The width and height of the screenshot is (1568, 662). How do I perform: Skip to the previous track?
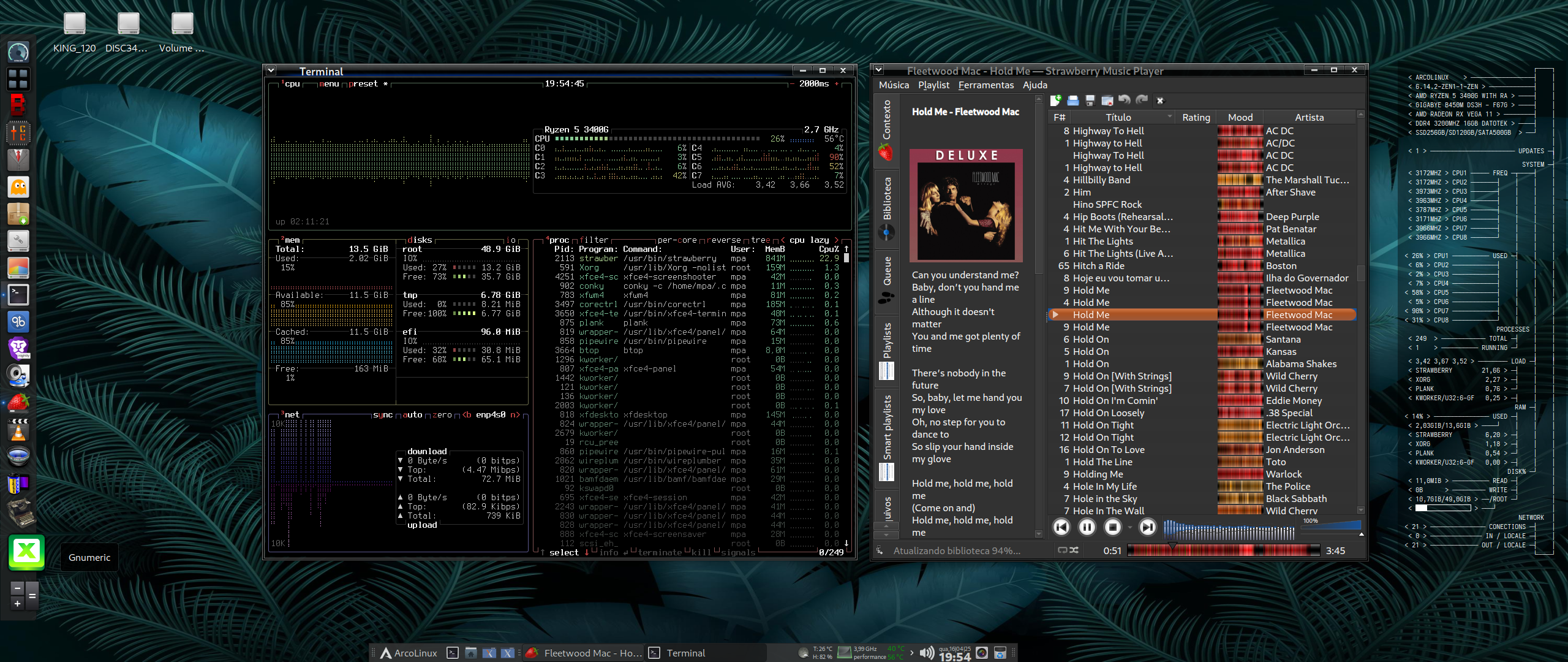1061,527
